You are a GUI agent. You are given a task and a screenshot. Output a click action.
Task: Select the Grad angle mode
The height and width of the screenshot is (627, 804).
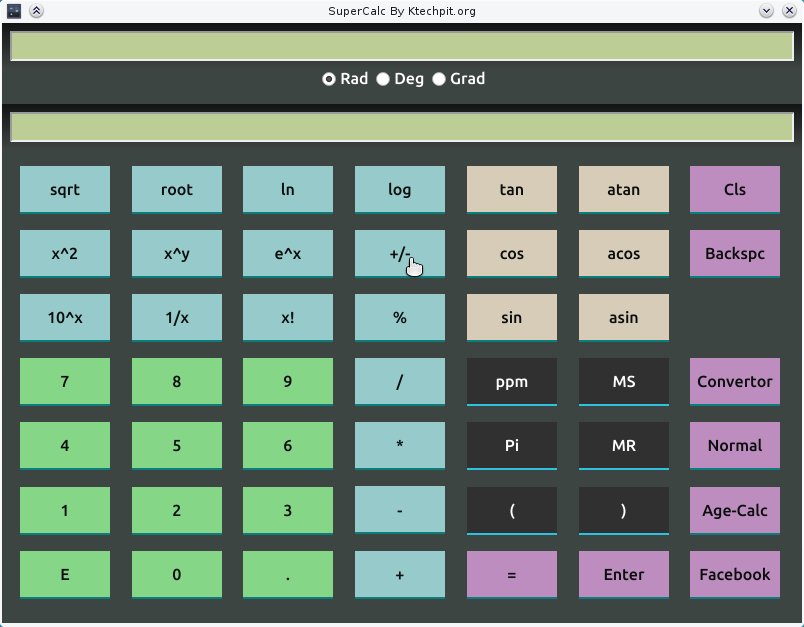click(x=458, y=79)
